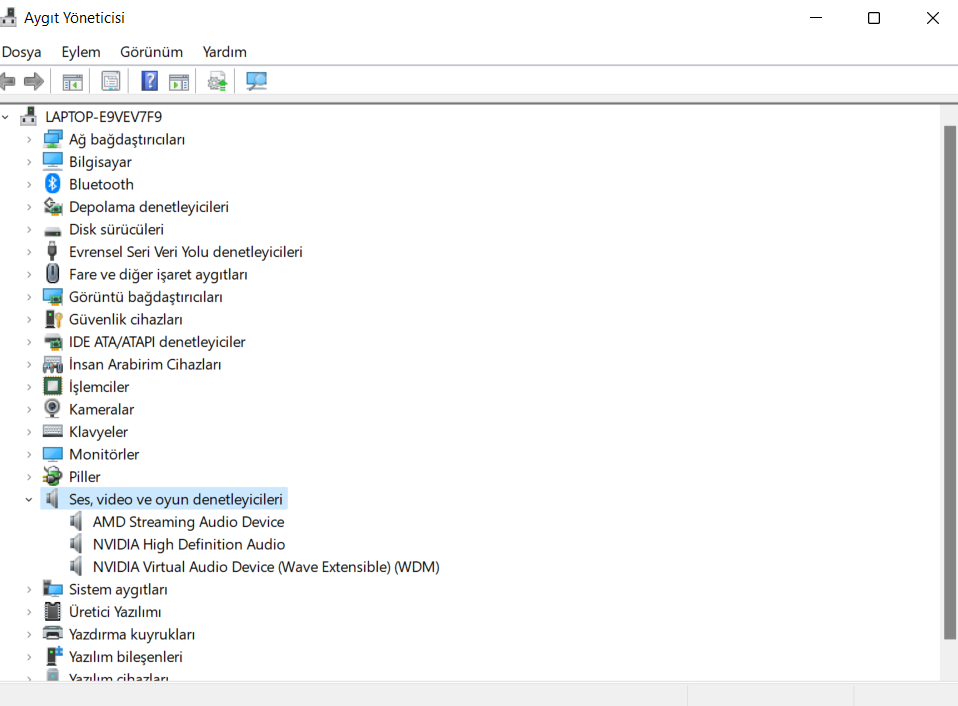Show/hide console tree toolbar icon
The height and width of the screenshot is (706, 958).
[x=73, y=81]
